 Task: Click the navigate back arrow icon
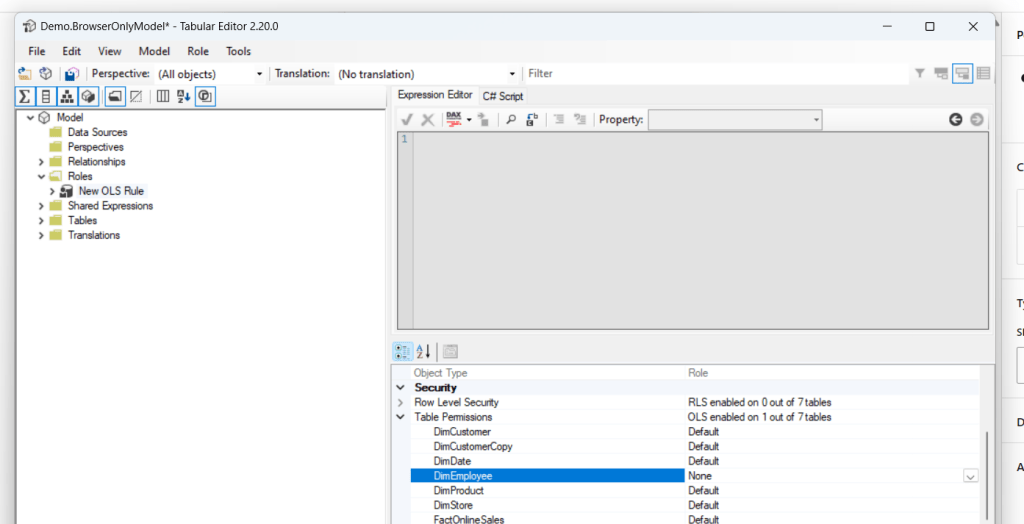point(955,120)
